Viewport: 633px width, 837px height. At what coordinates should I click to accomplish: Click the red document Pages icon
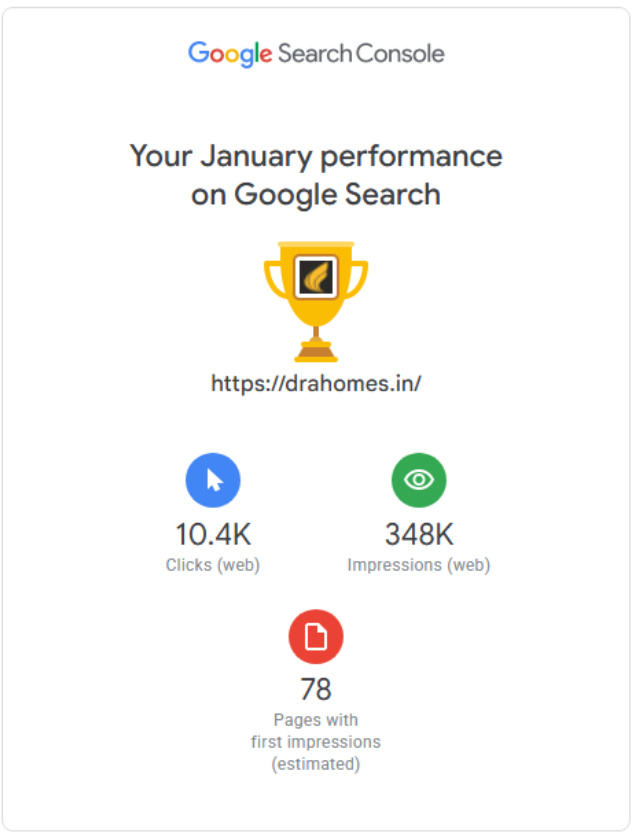coord(316,636)
